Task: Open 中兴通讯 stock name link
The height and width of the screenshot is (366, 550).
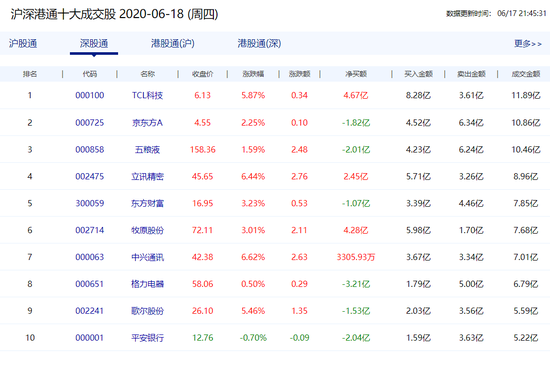Action: pyautogui.click(x=147, y=257)
